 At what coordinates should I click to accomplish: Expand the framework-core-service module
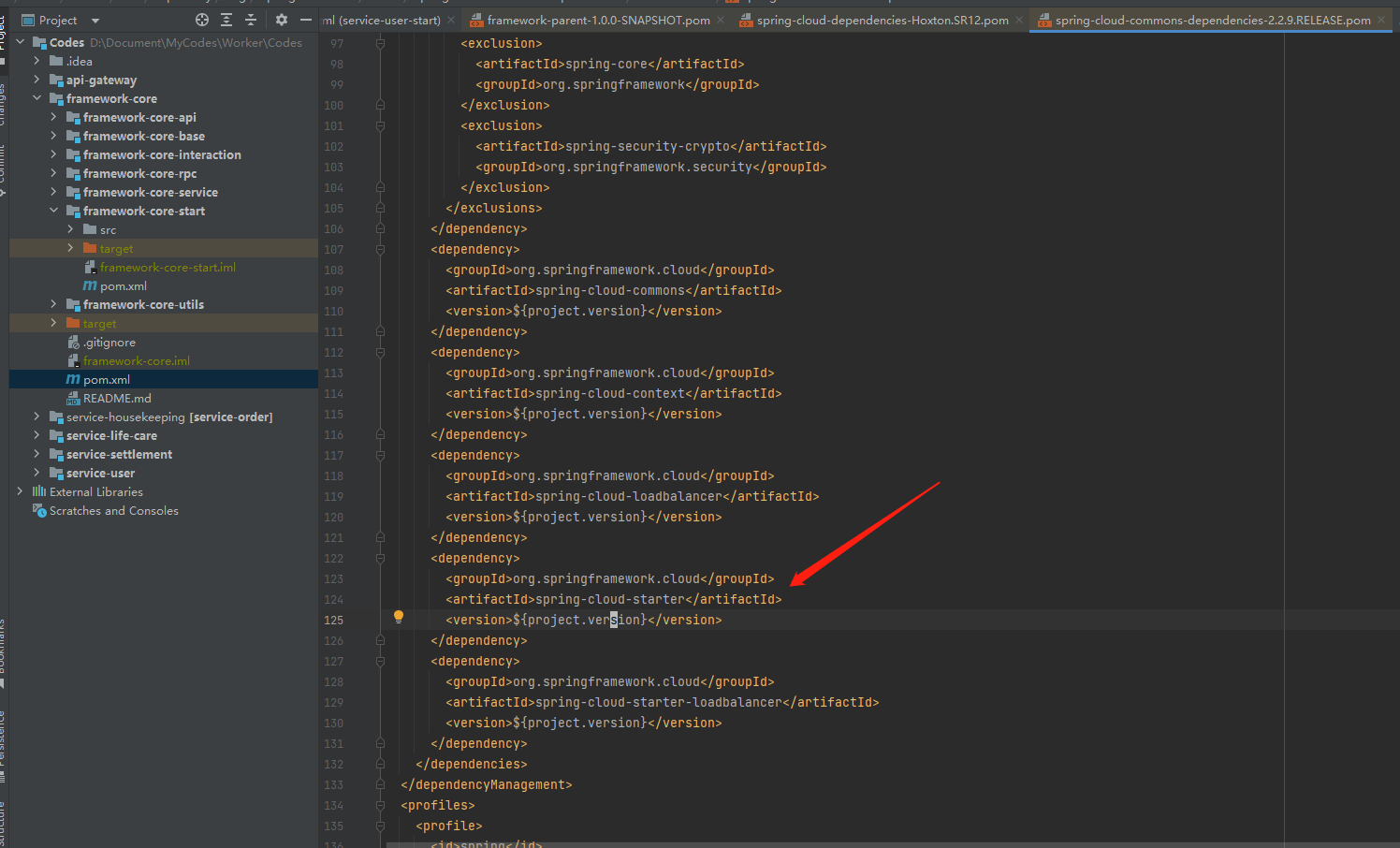53,192
